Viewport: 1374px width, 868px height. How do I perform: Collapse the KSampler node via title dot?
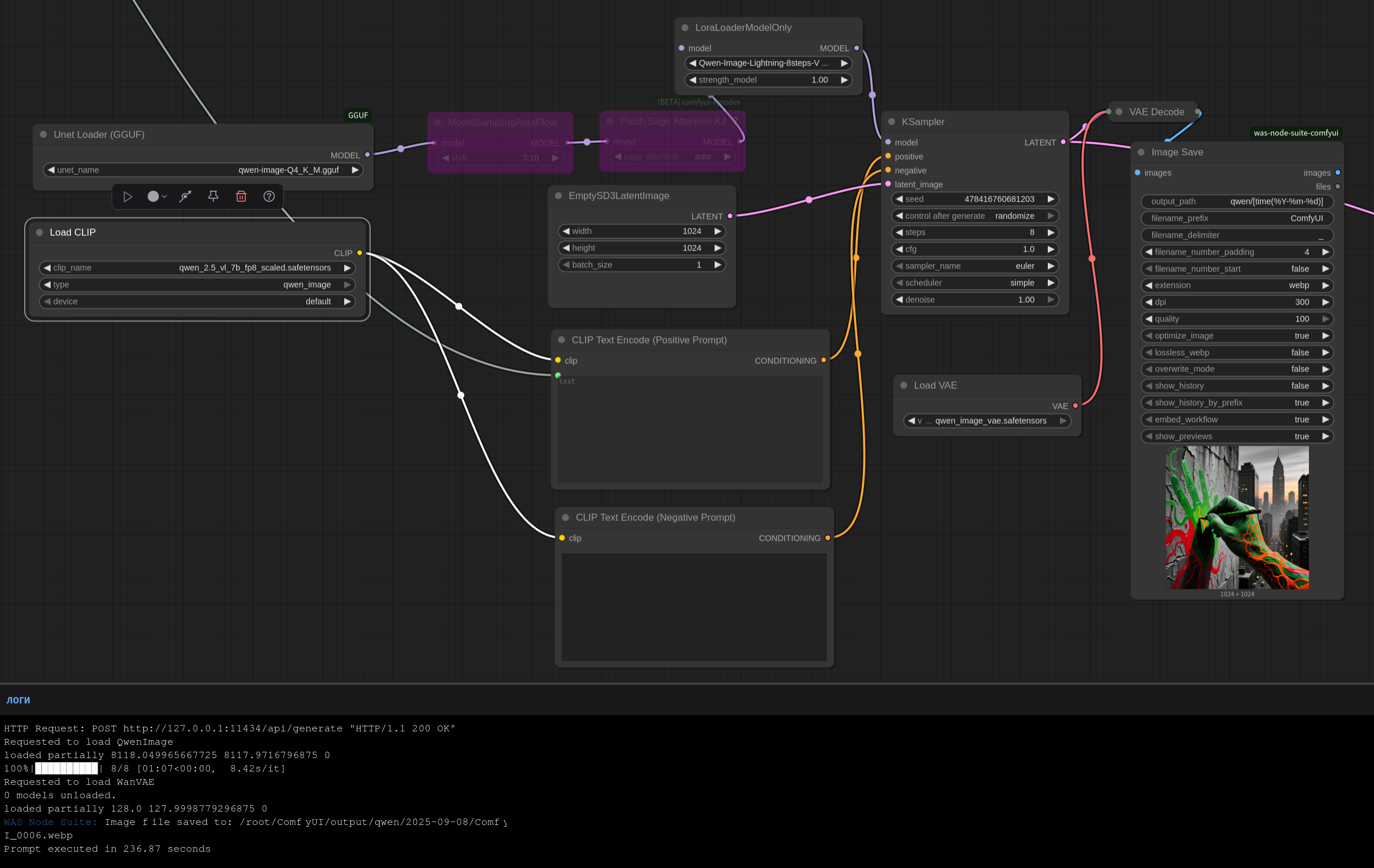891,122
